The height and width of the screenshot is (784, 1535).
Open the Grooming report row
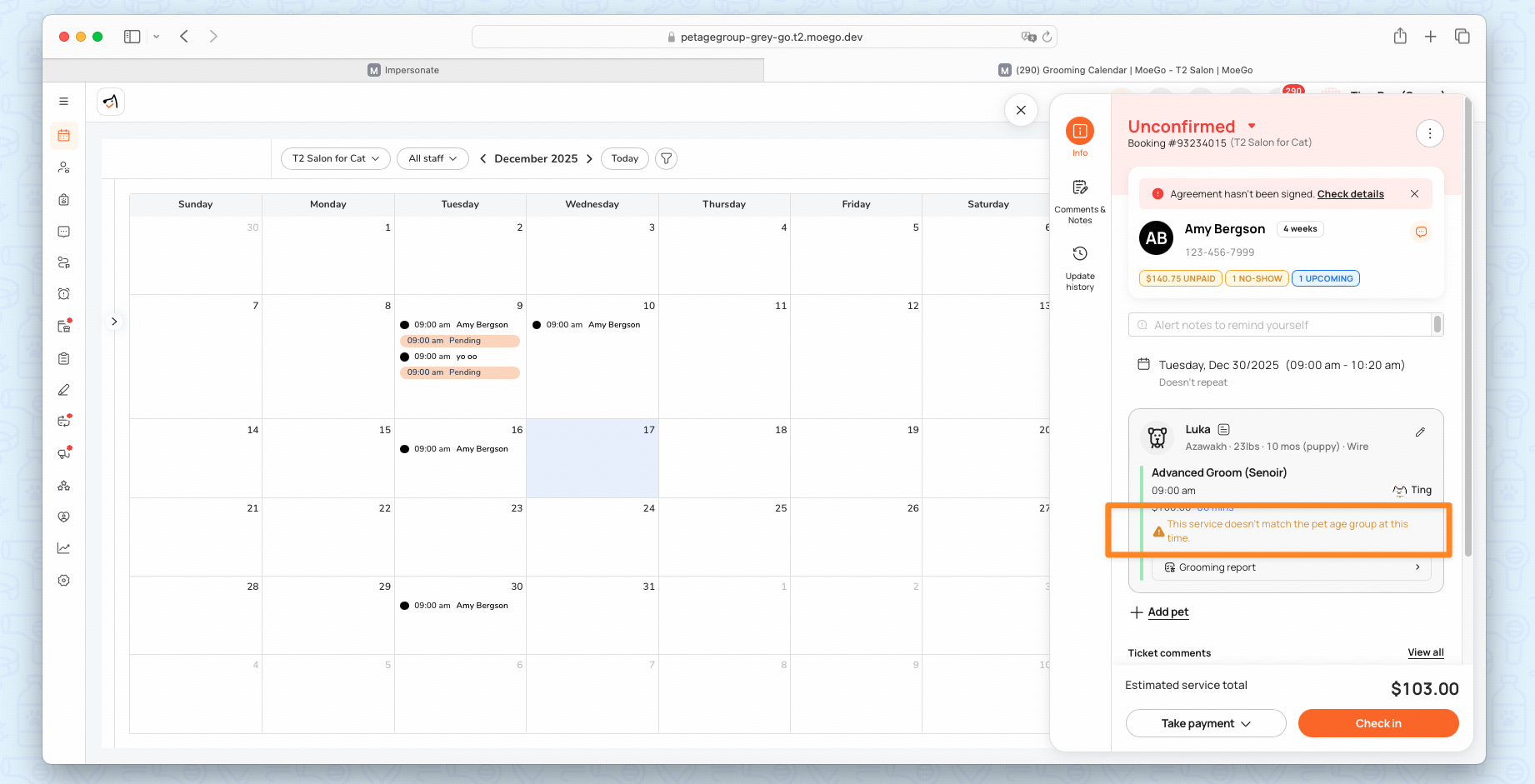point(1291,567)
